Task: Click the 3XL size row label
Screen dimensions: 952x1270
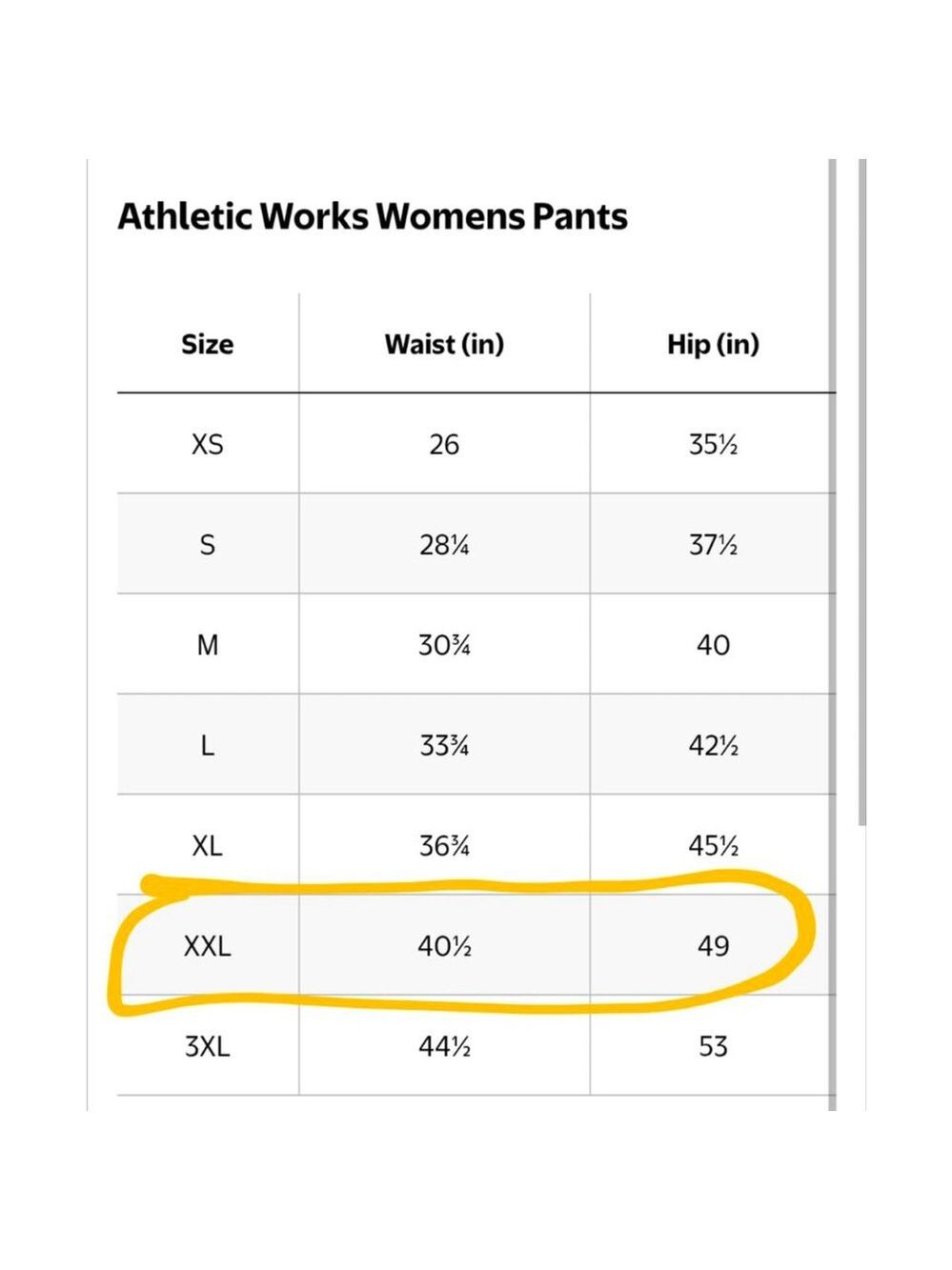Action: pos(207,1046)
